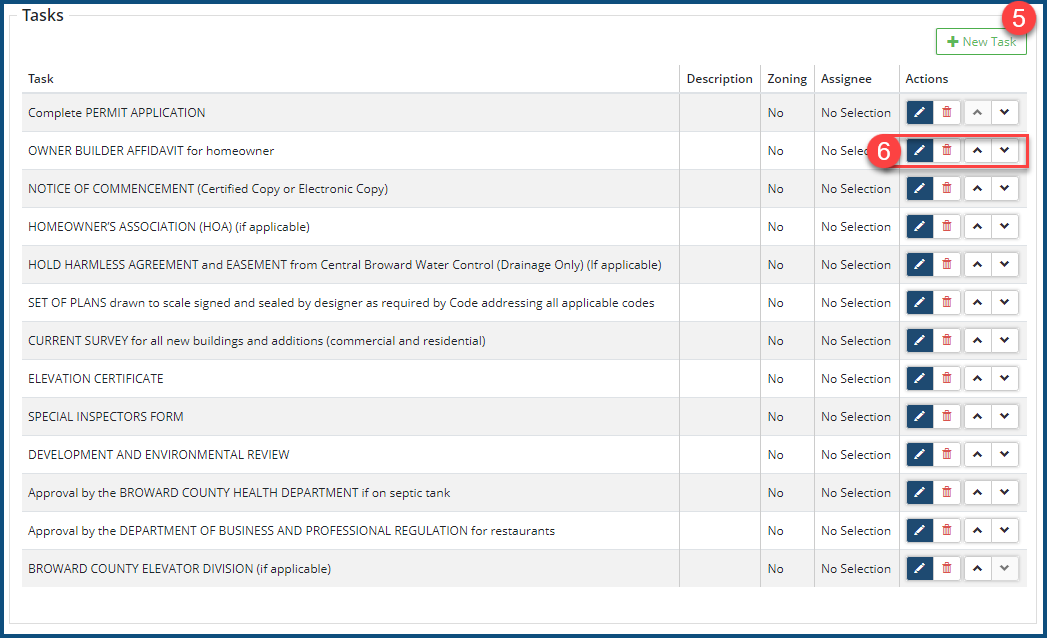Move HOMEOWNER'S ASSOCIATION task up
The image size is (1047, 638).
point(978,226)
